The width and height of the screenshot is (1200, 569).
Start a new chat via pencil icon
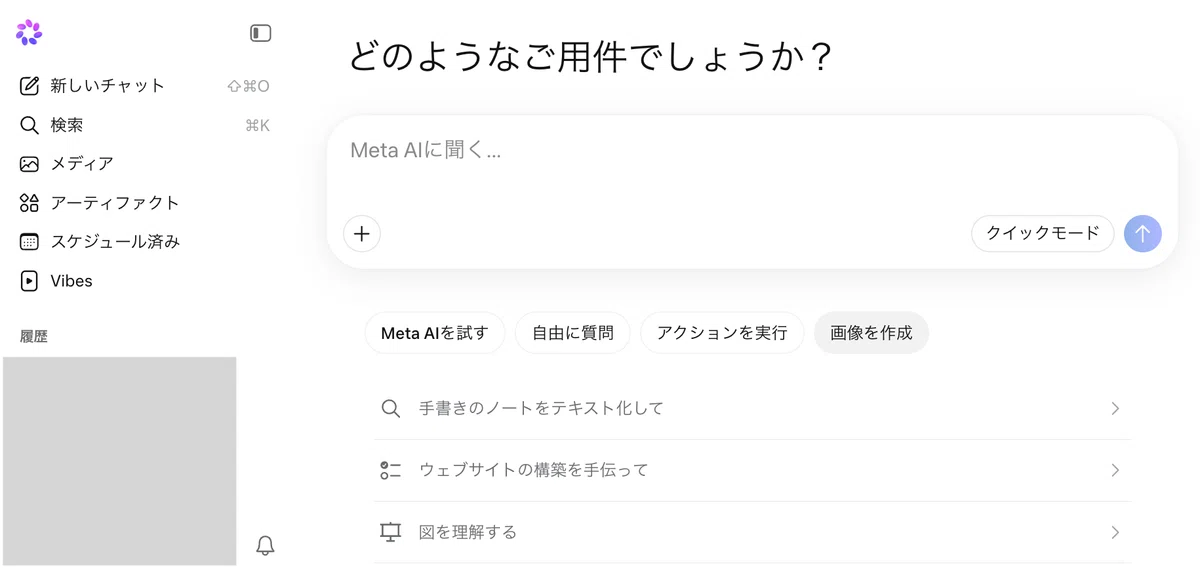tap(29, 86)
